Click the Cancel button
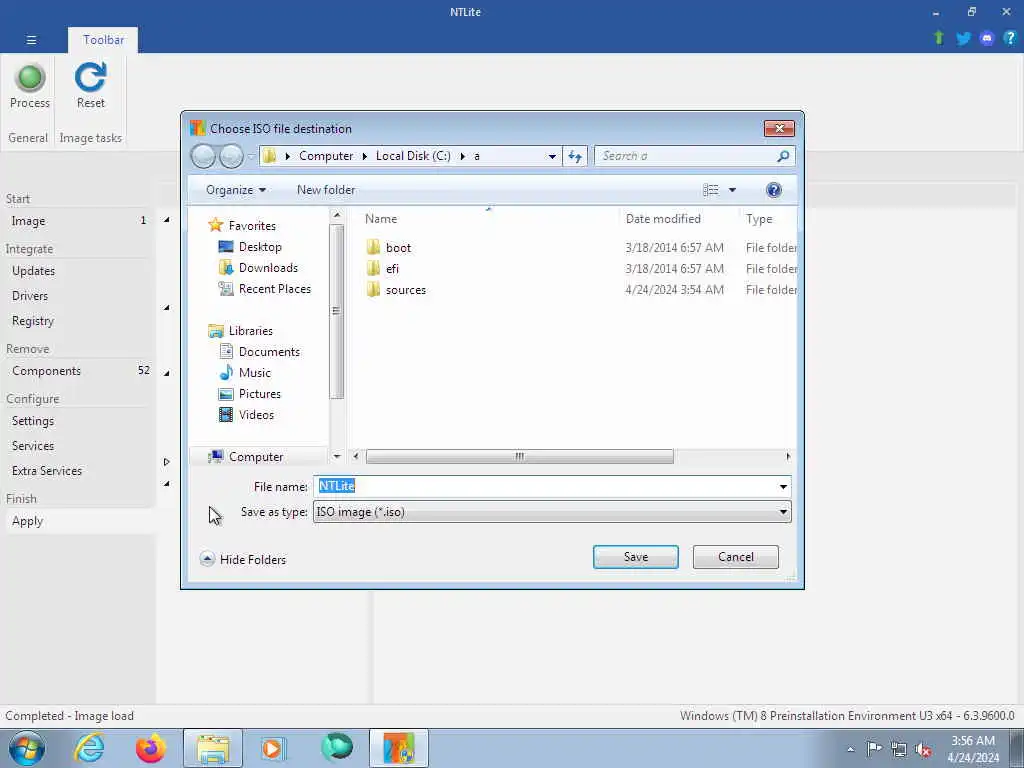The image size is (1024, 768). point(735,557)
